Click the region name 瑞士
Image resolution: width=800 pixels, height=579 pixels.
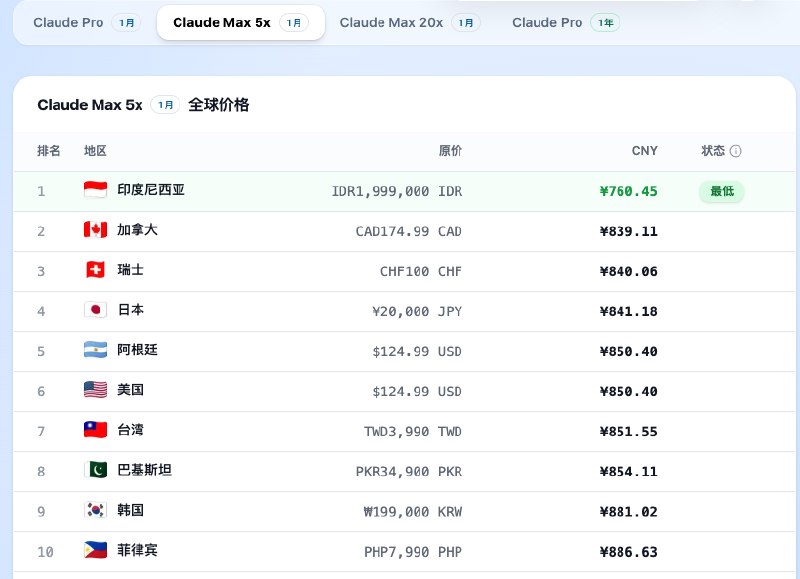pos(131,270)
